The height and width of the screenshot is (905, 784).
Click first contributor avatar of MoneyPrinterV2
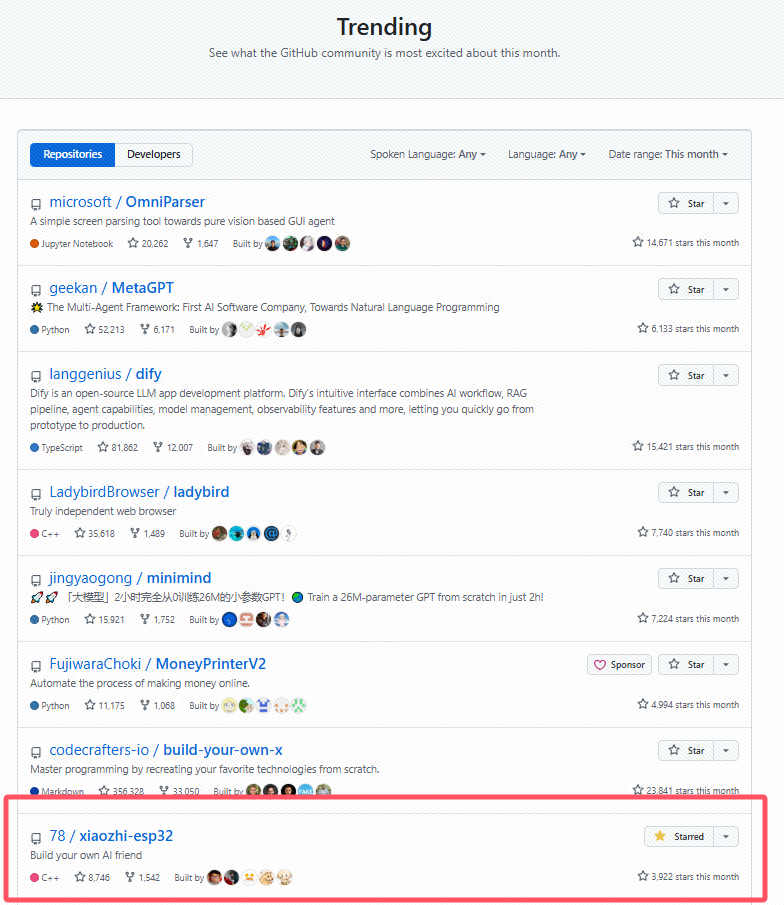(229, 705)
